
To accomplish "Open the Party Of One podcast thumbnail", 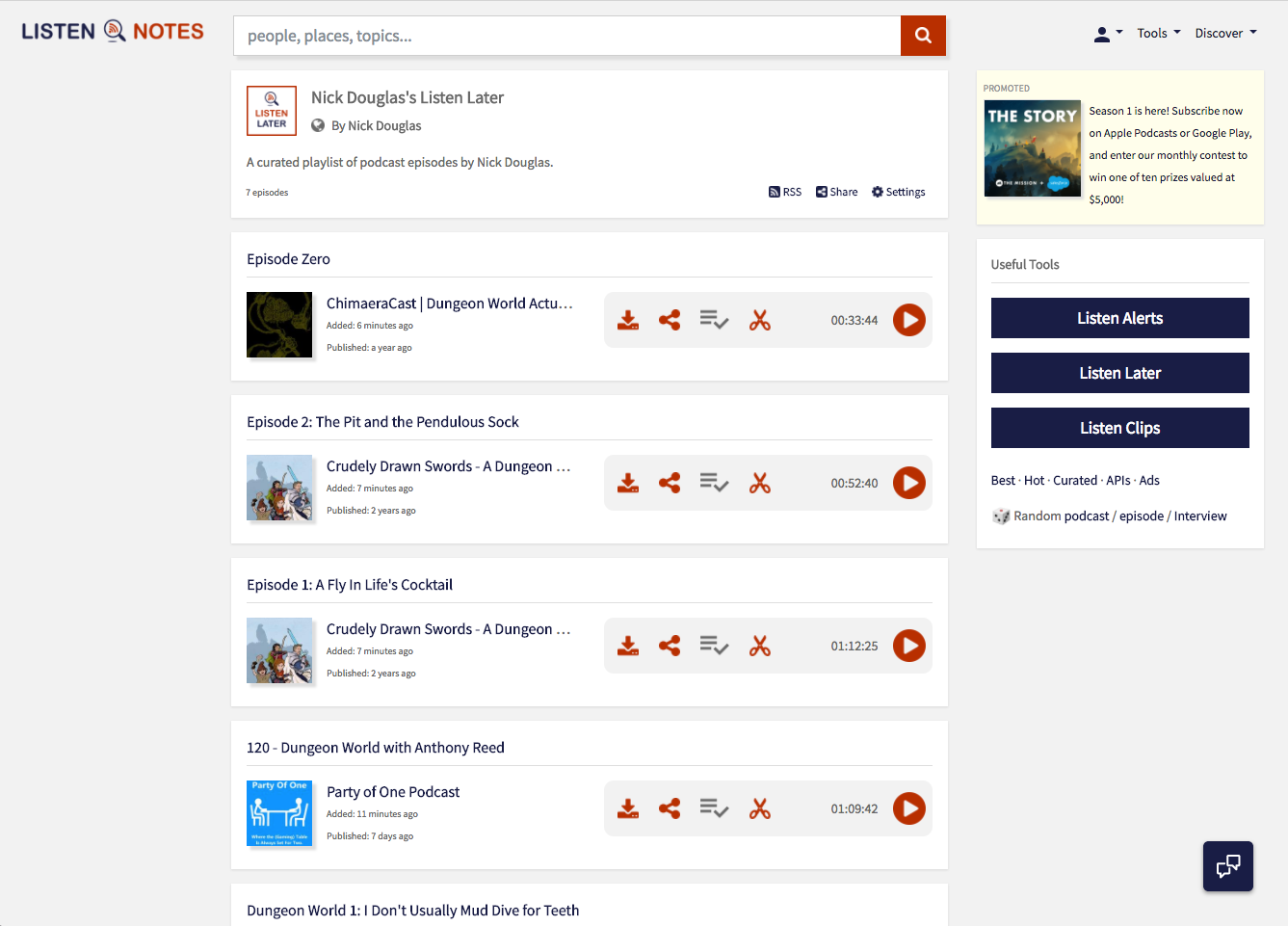I will point(279,813).
